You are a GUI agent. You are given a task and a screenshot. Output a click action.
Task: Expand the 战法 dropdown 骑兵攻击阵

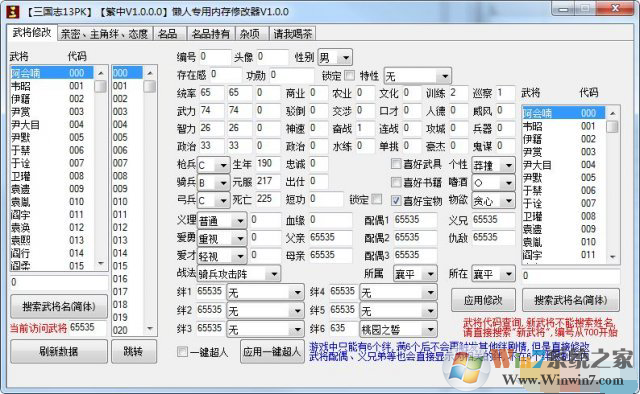(x=239, y=274)
